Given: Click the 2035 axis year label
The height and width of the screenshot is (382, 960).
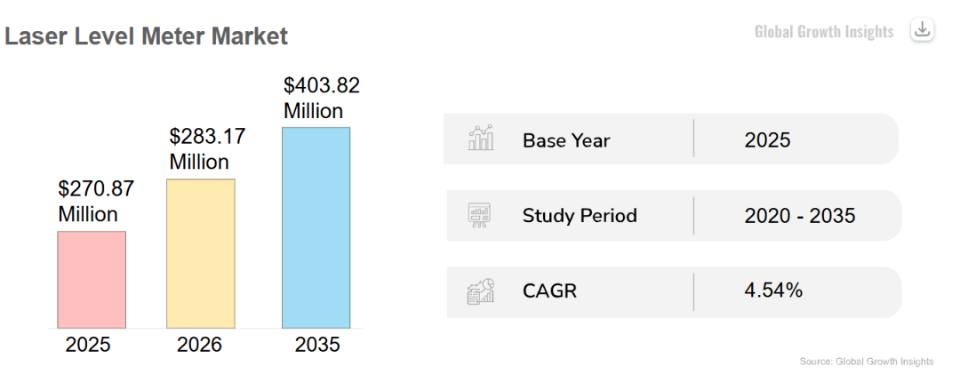Looking at the screenshot, I should coord(317,345).
